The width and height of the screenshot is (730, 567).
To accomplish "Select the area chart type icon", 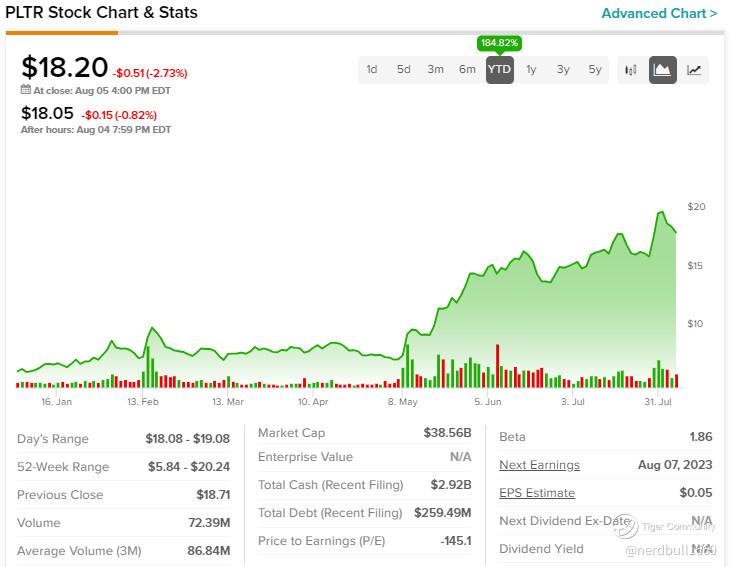I will click(x=662, y=70).
